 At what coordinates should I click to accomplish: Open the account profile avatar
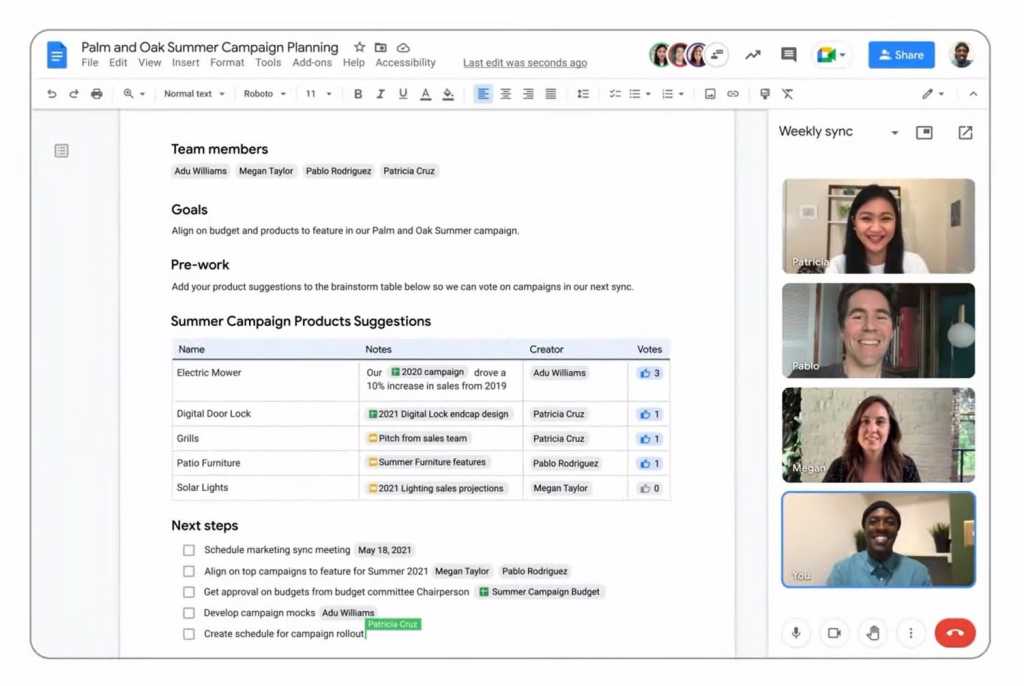pos(961,55)
